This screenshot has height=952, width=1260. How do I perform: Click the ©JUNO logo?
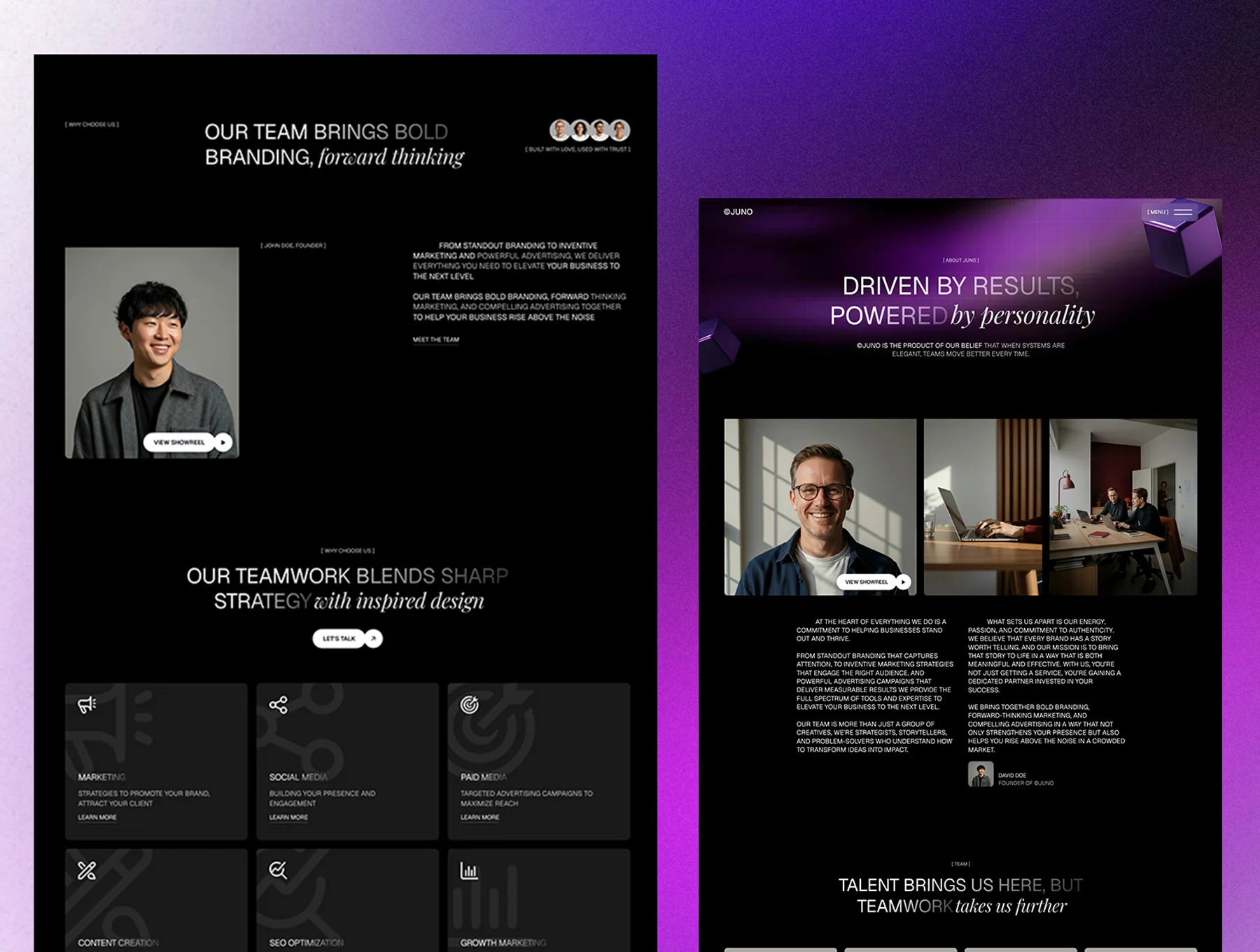[738, 211]
